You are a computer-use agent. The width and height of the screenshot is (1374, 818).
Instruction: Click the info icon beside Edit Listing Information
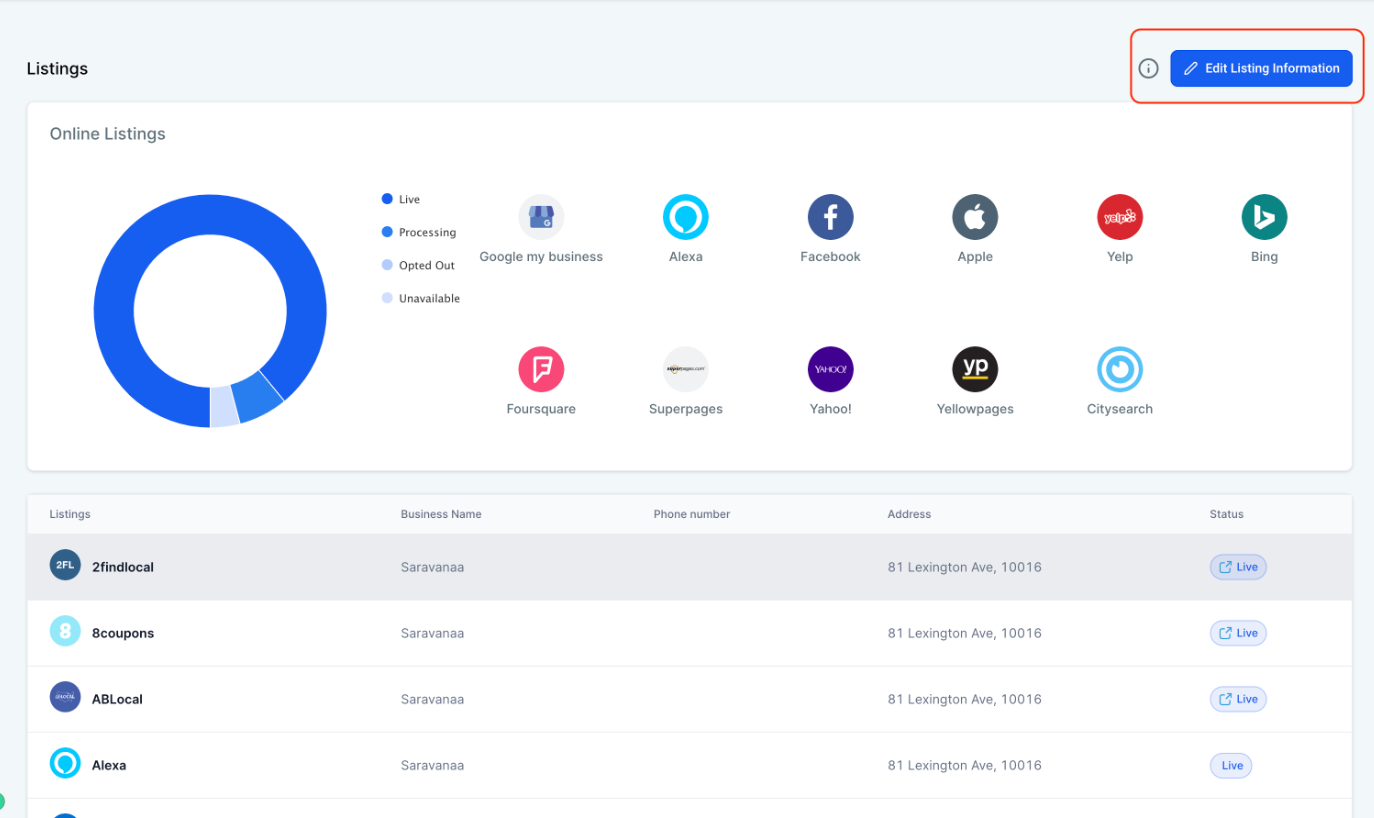pos(1149,69)
